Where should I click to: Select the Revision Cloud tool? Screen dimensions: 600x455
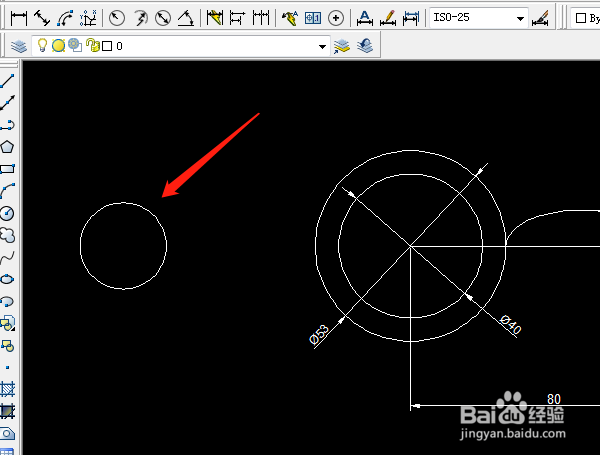click(x=8, y=235)
